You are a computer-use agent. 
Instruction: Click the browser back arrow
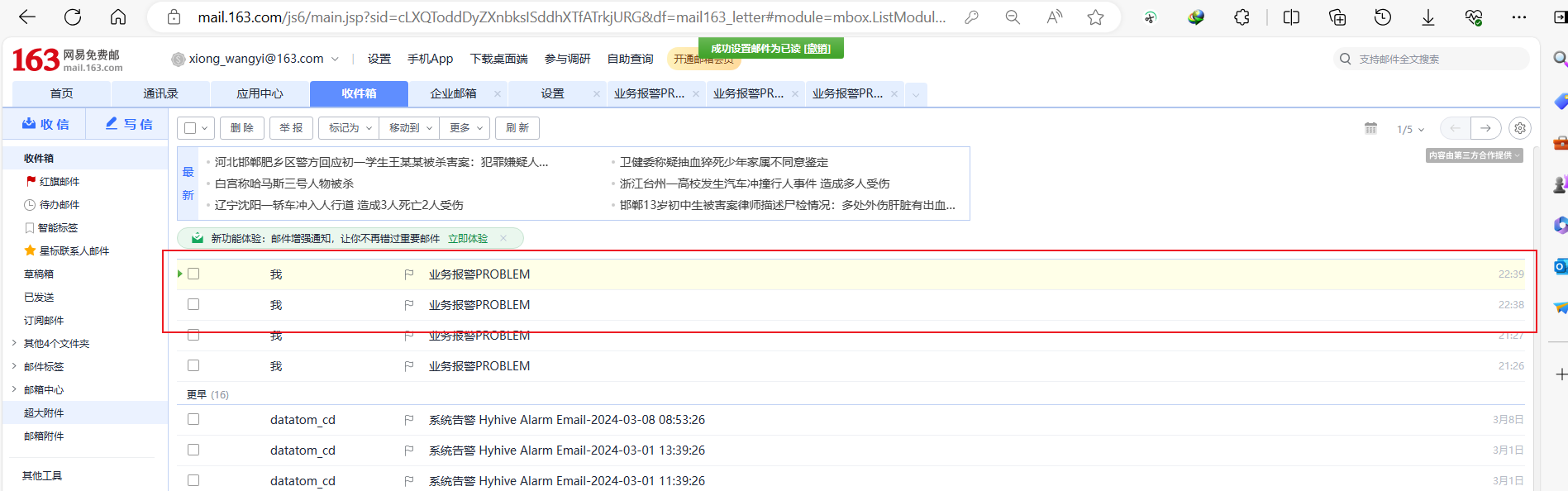point(27,17)
